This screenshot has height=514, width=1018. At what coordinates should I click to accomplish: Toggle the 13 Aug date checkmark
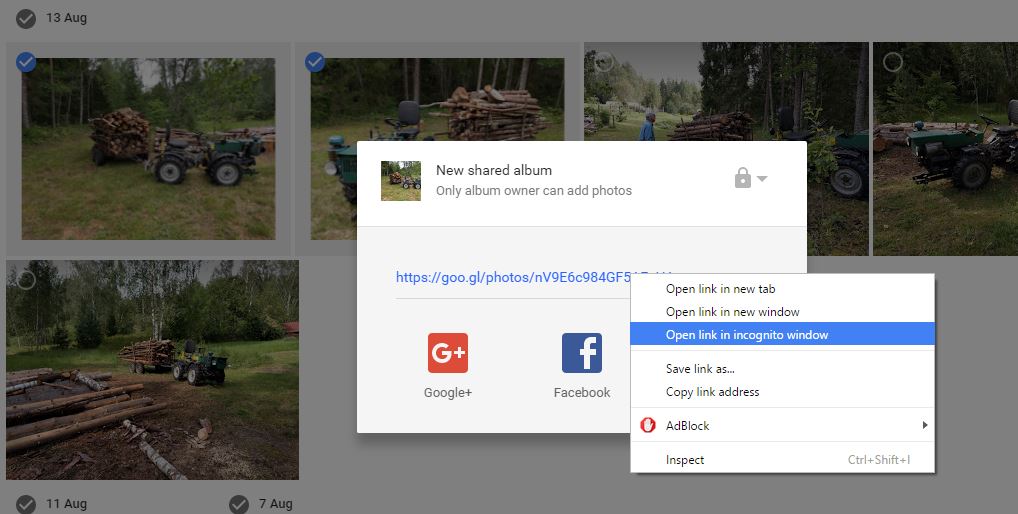coord(26,19)
